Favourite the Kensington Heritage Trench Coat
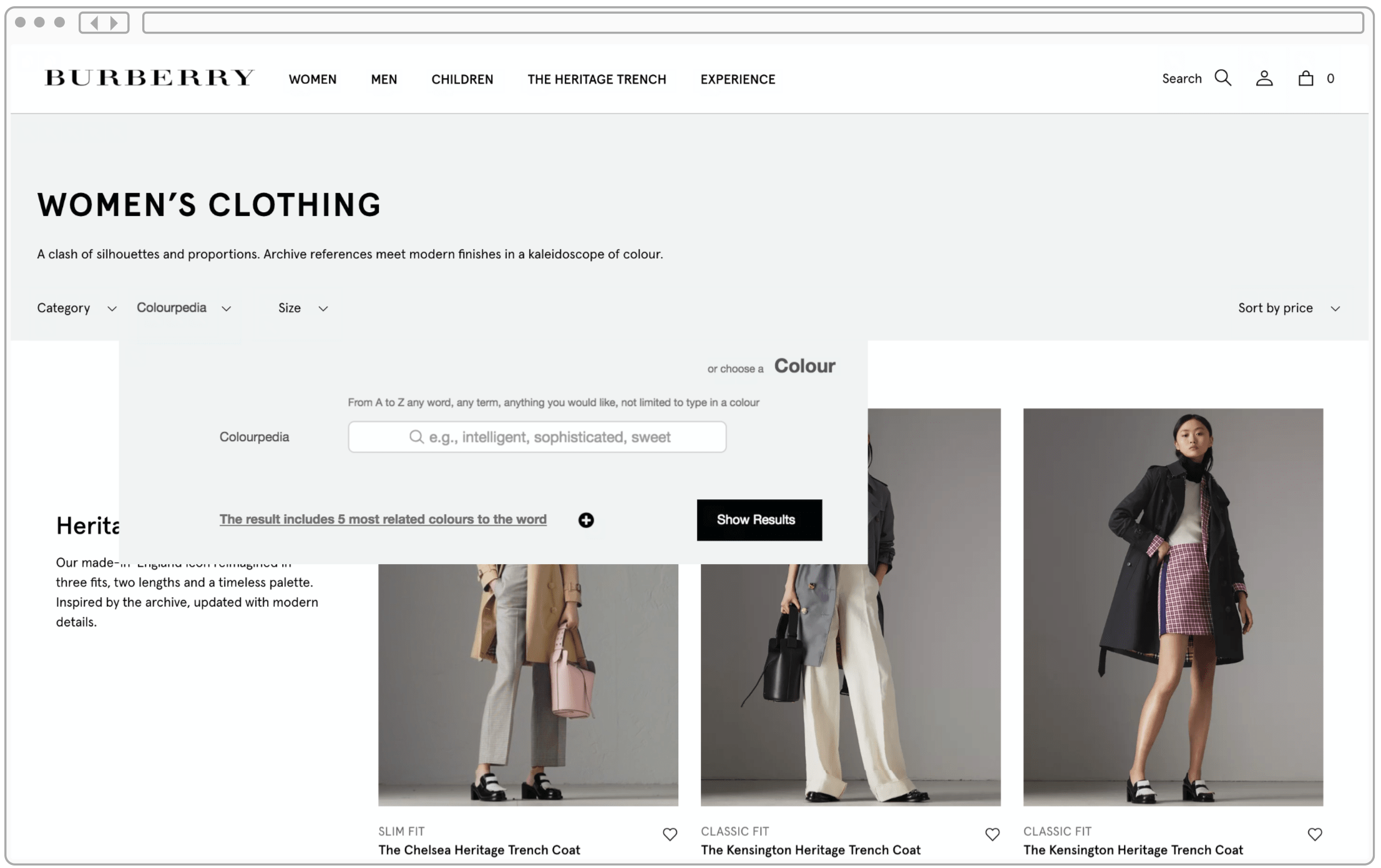 [992, 834]
